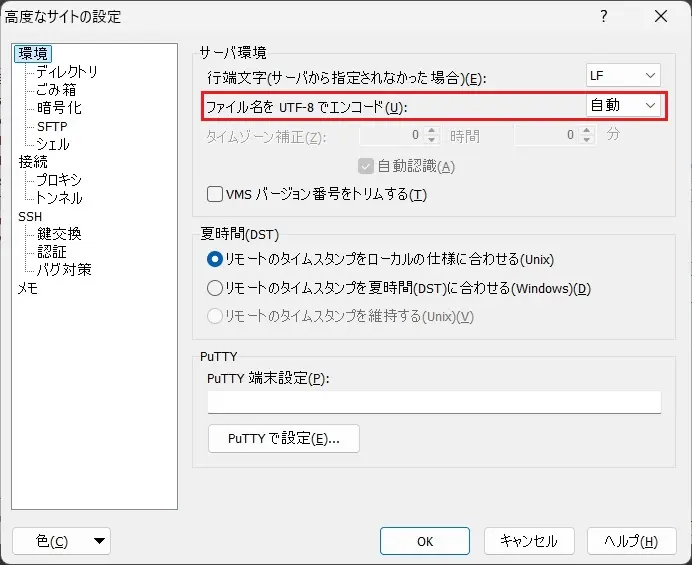Select シェル in the settings tree
Viewport: 692px width, 565px height.
pyautogui.click(x=53, y=144)
